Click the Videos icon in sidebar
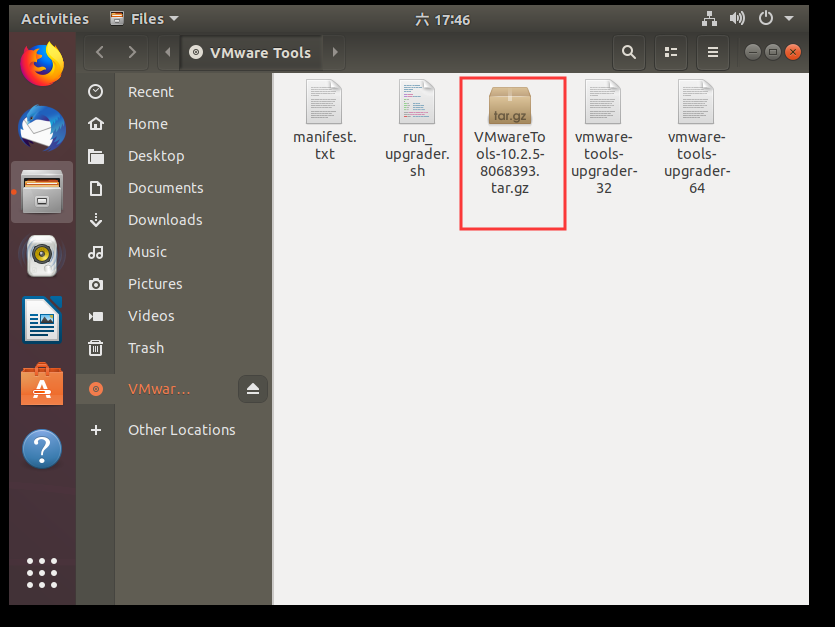835x627 pixels. pos(96,316)
